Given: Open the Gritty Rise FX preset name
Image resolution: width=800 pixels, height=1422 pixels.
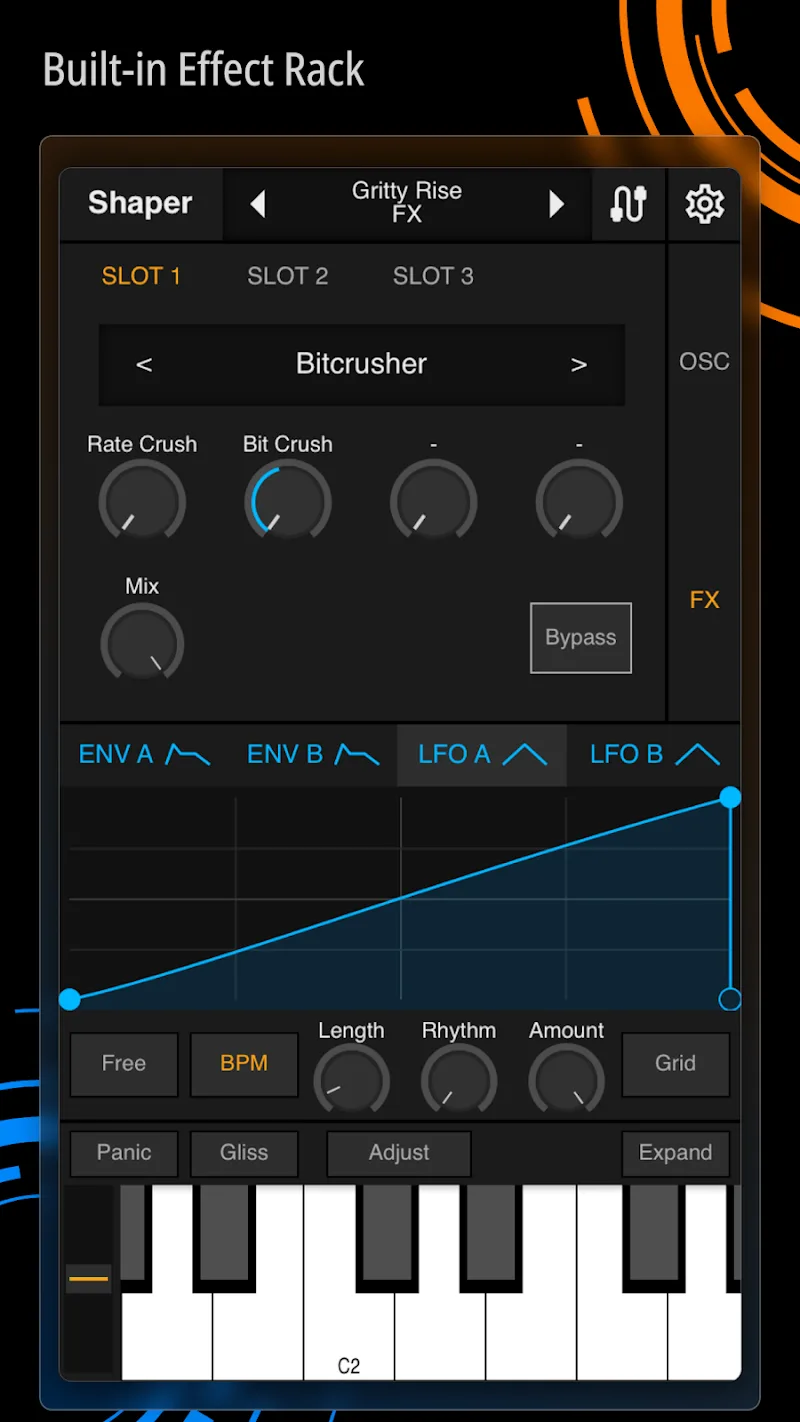Looking at the screenshot, I should coord(407,202).
